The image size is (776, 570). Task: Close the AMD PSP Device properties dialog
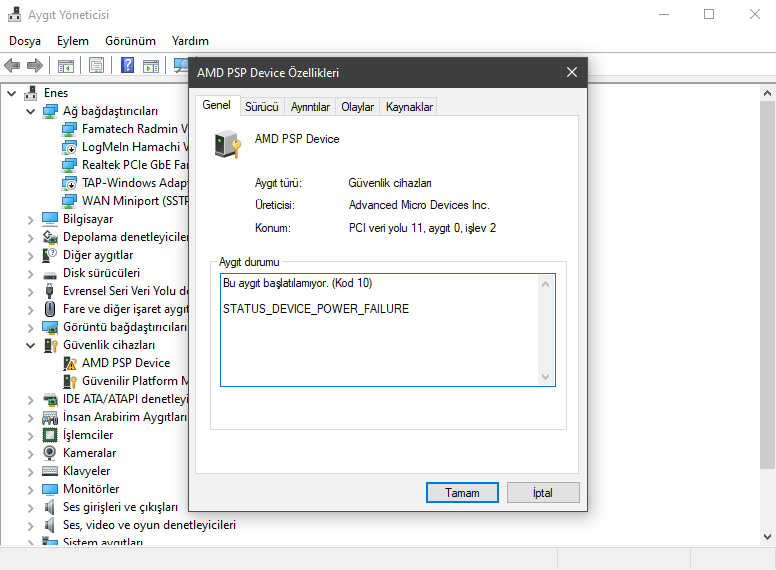pyautogui.click(x=572, y=72)
